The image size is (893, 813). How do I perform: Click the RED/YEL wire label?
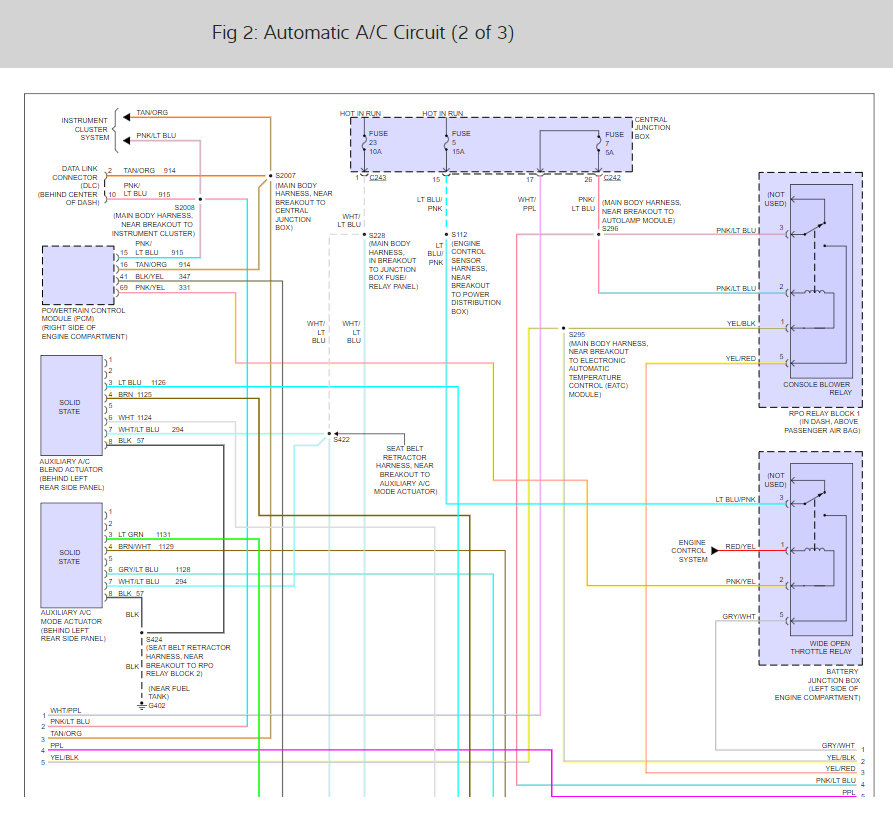[x=740, y=547]
